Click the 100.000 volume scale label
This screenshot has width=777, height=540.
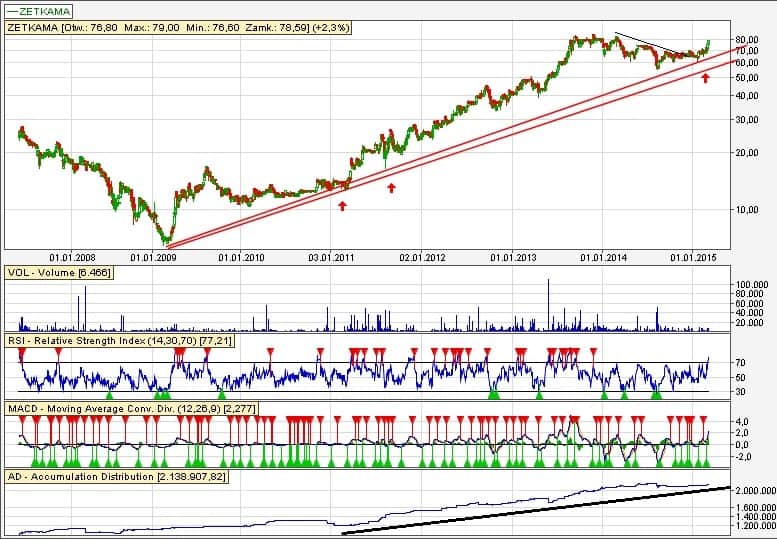tap(751, 286)
